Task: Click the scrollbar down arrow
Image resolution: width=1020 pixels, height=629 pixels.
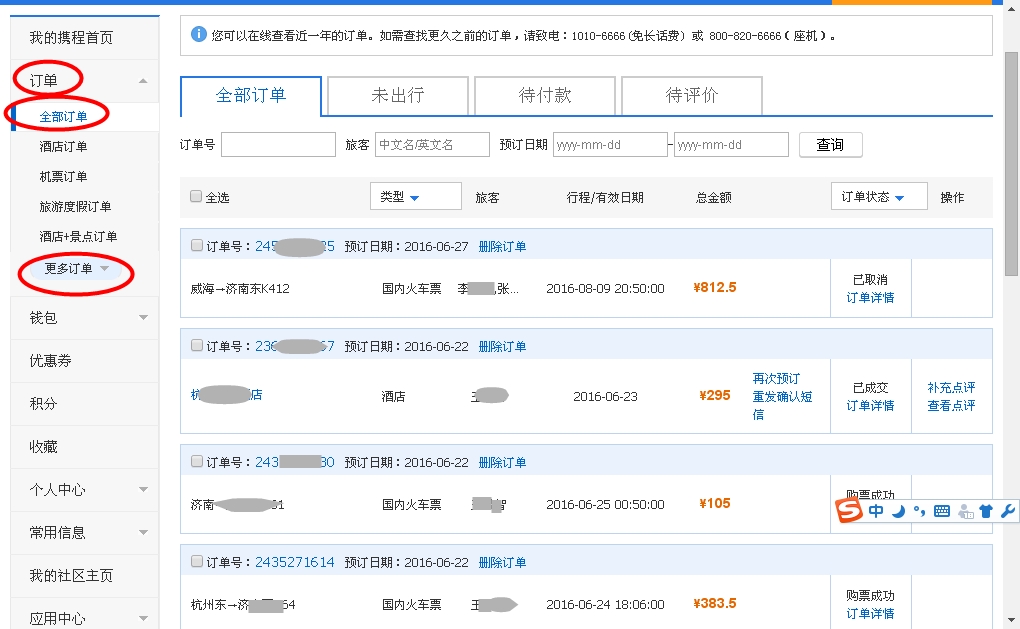Action: pyautogui.click(x=1011, y=620)
